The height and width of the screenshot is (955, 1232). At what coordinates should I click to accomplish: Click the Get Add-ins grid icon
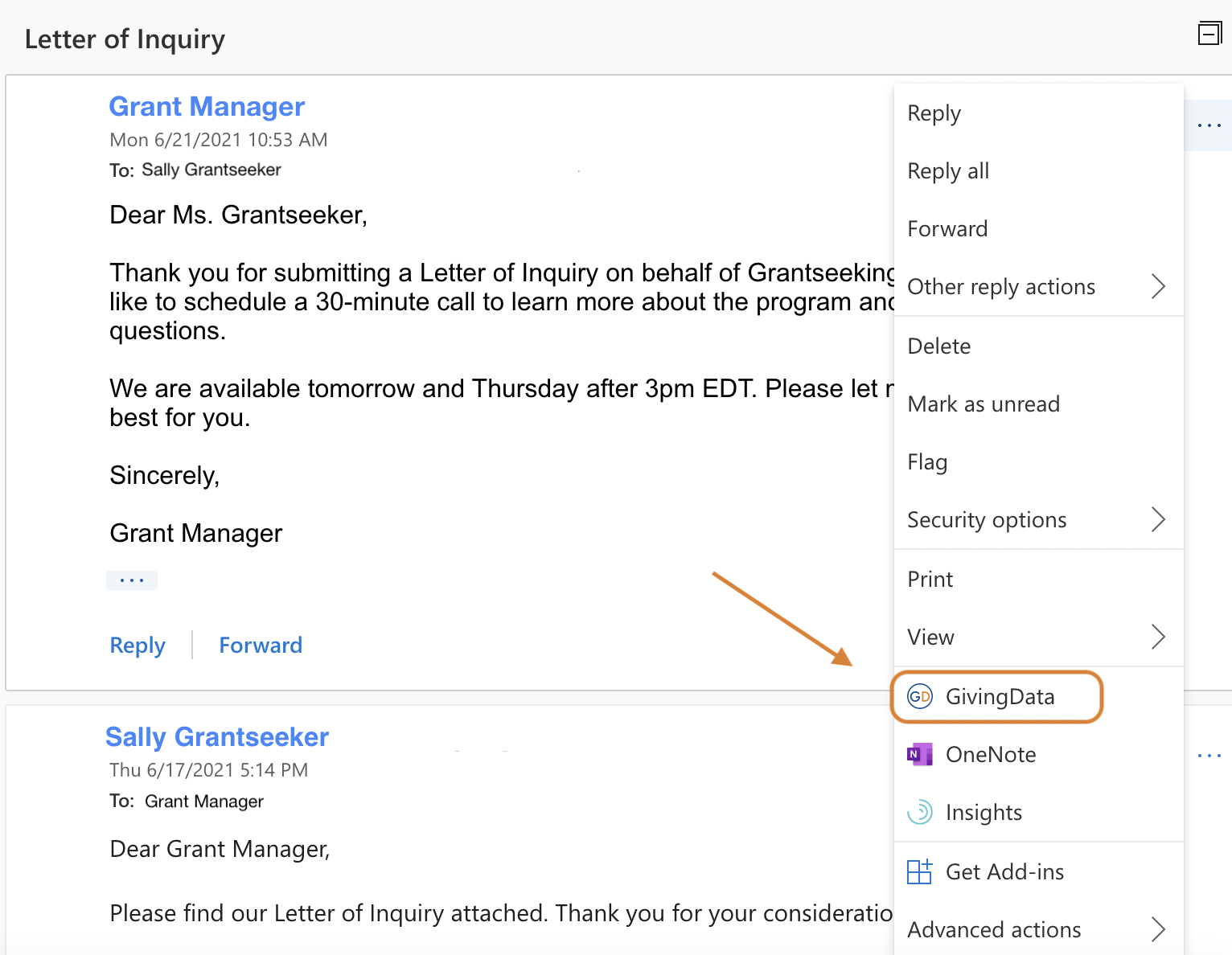(x=919, y=871)
